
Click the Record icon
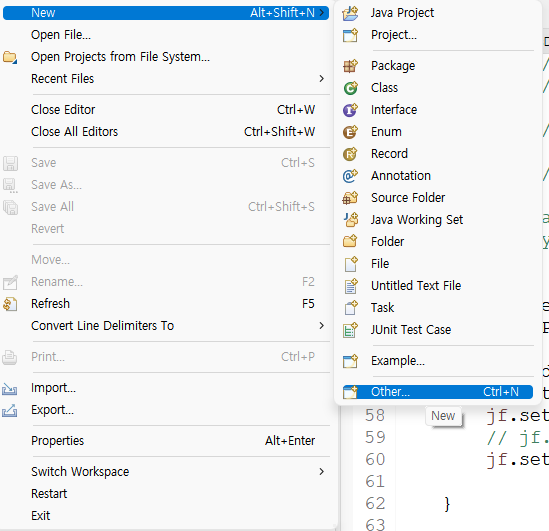(350, 154)
